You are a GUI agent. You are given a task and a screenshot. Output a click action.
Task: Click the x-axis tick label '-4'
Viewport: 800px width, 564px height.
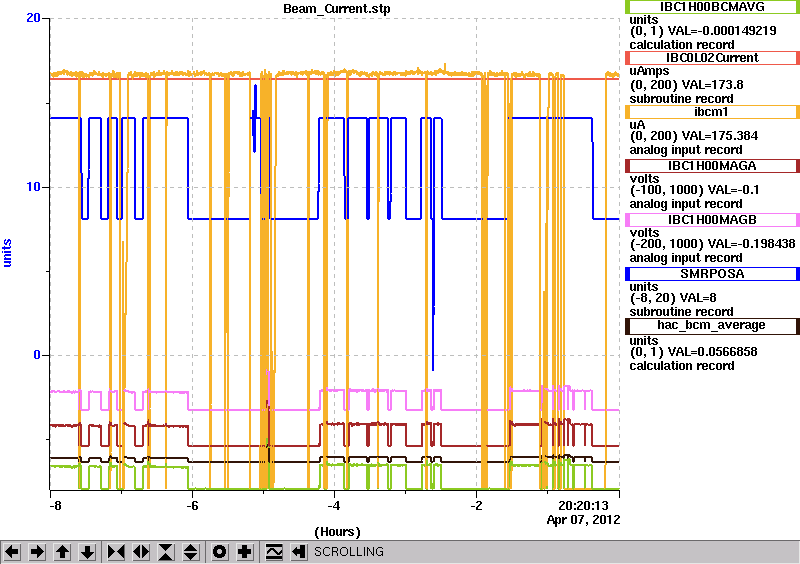point(334,506)
